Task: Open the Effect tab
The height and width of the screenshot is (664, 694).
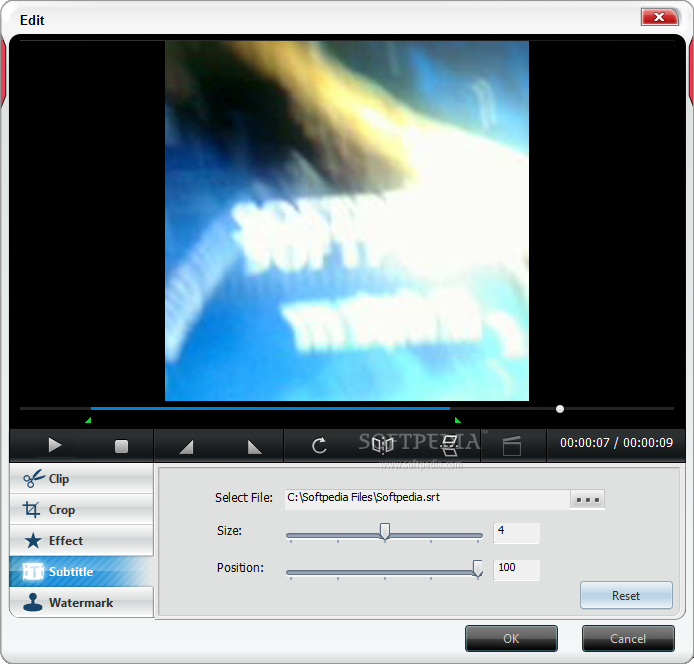Action: (x=81, y=540)
